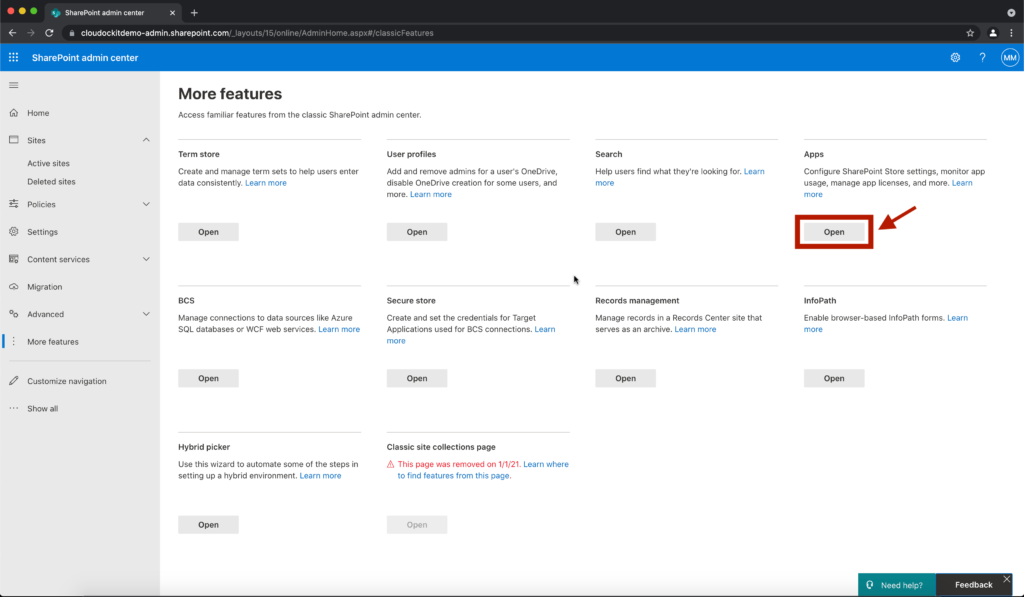Screen dimensions: 1024x597
Task: Open the Apps feature
Action: [x=834, y=232]
